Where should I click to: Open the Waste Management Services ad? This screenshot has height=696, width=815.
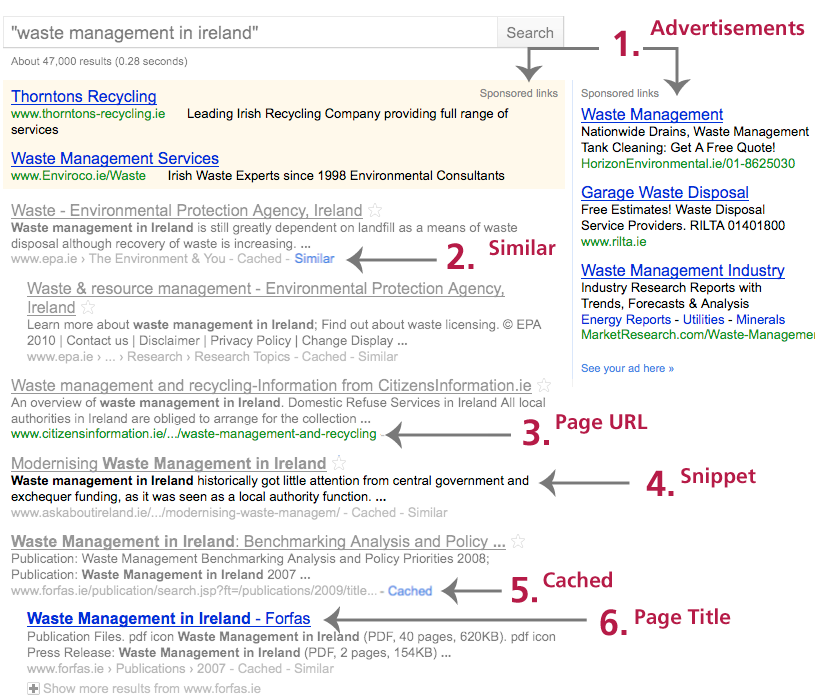(115, 158)
